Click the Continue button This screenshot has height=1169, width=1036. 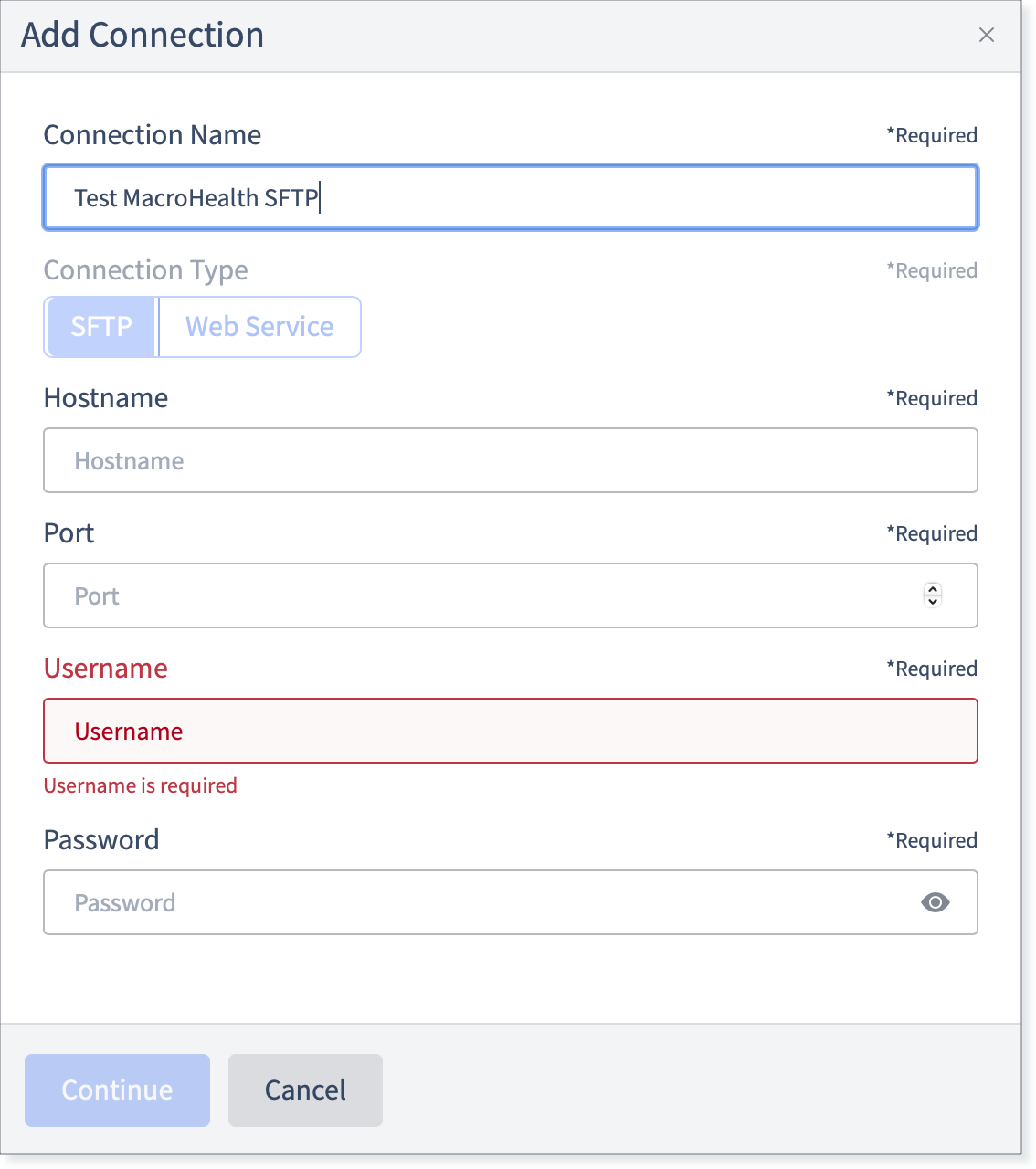[x=117, y=1090]
